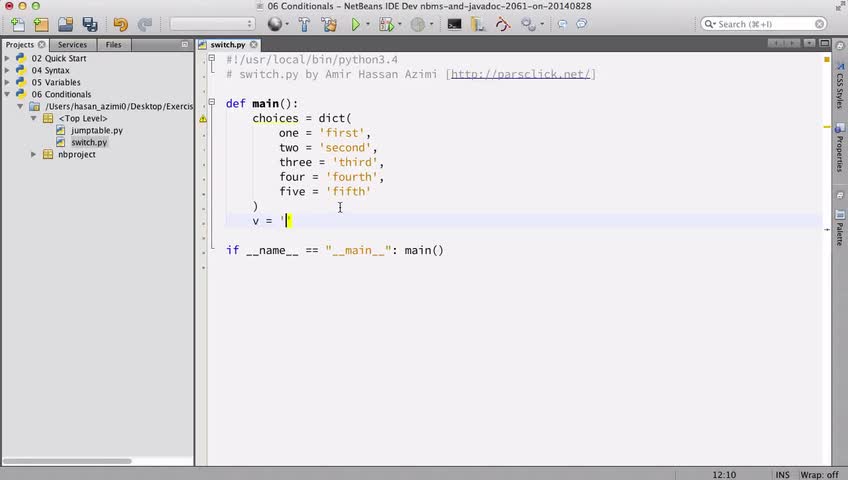
Task: Click the Clean and Build icon
Action: coord(329,24)
